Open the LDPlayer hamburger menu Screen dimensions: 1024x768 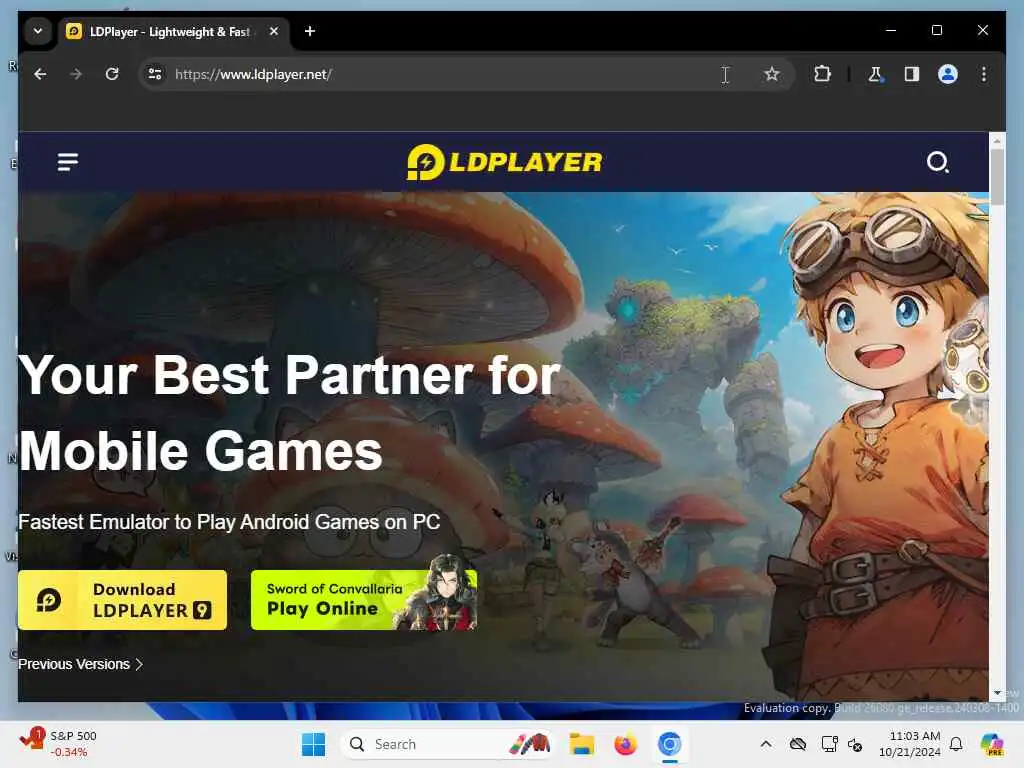pyautogui.click(x=67, y=161)
